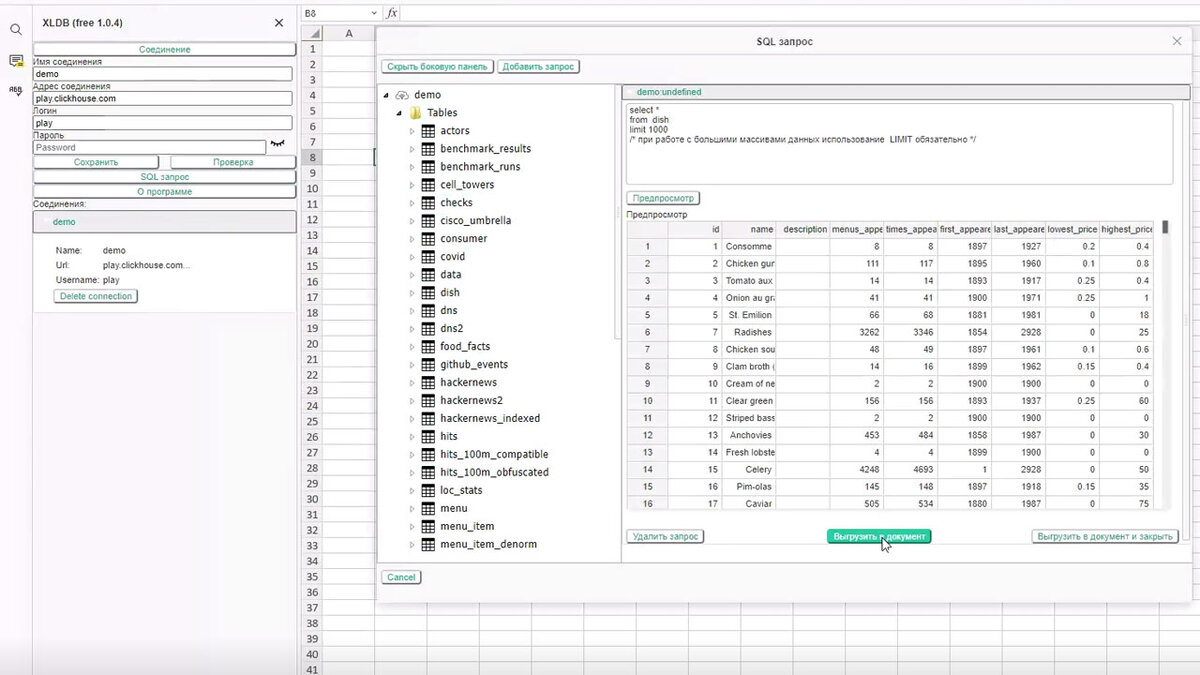Close the XLDB plugin panel

click(279, 22)
